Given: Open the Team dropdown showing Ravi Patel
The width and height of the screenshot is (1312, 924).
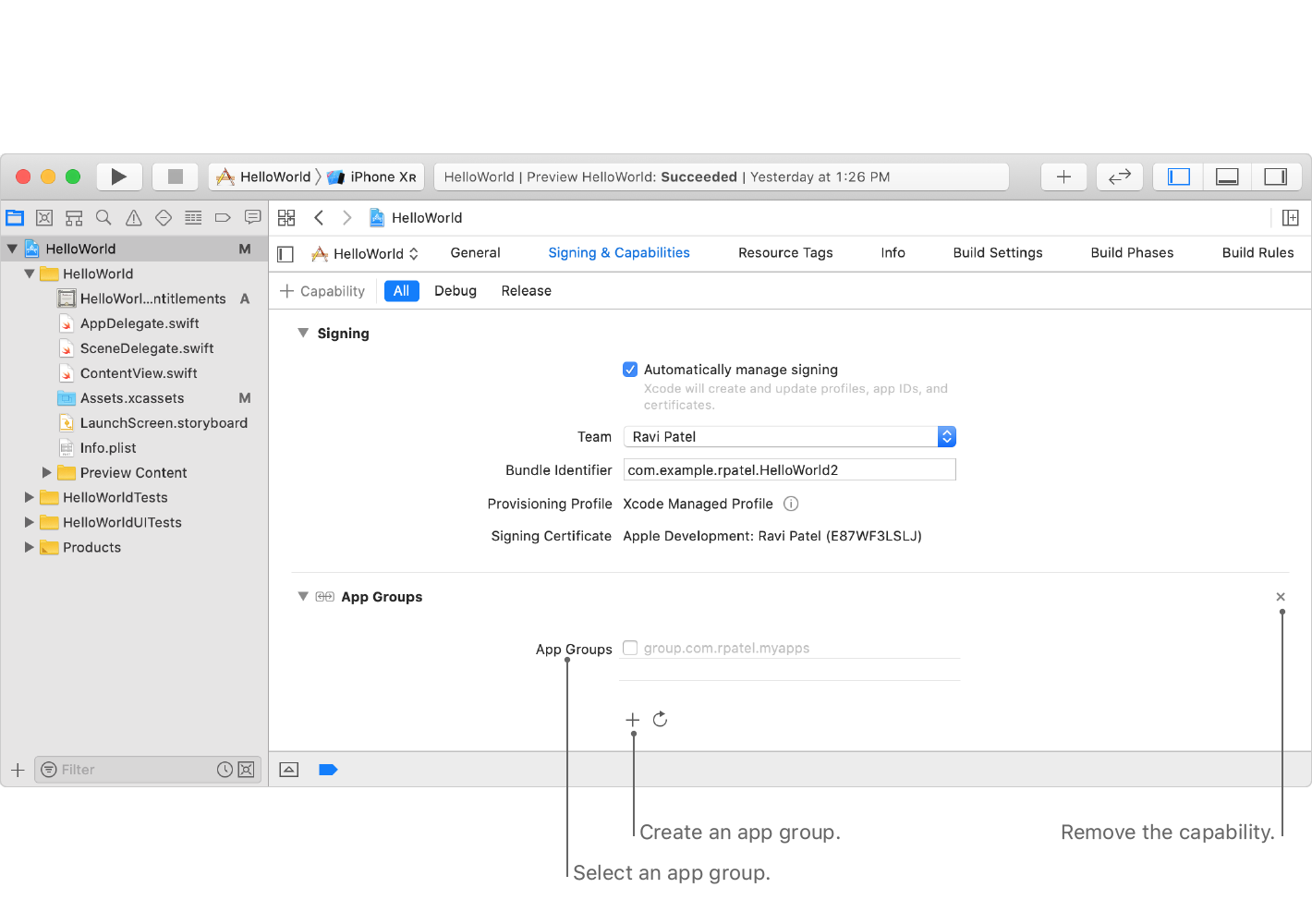Looking at the screenshot, I should [789, 437].
